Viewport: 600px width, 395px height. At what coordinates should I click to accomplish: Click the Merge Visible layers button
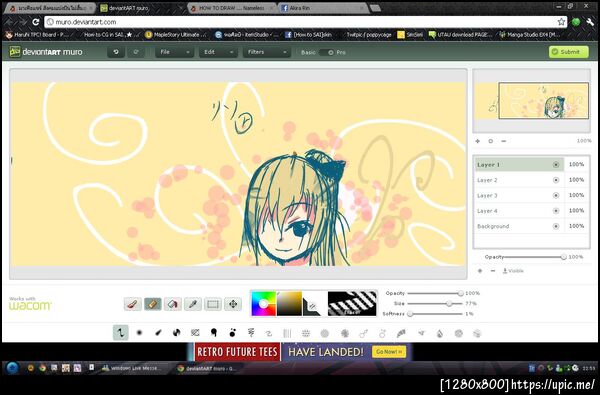513,271
